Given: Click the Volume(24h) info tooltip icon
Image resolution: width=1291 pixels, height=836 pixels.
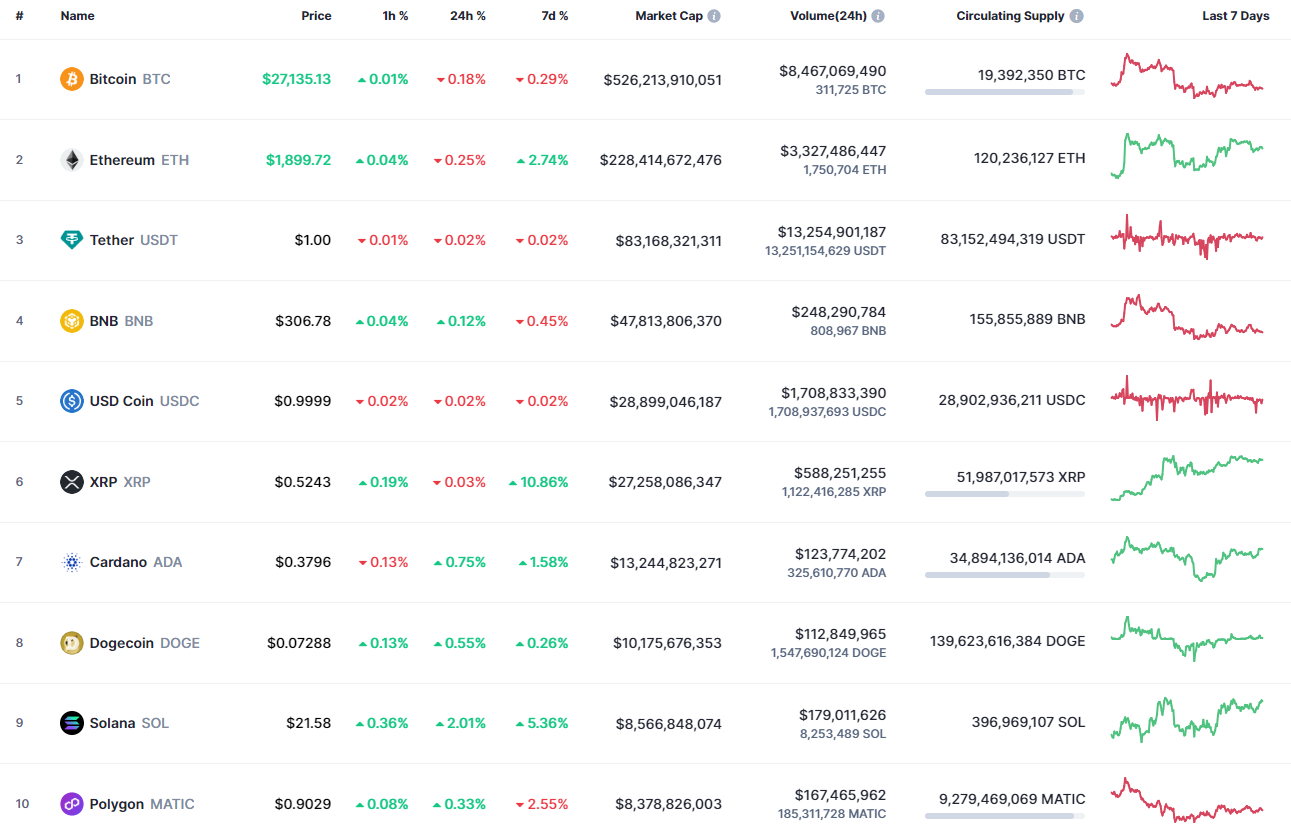Looking at the screenshot, I should pos(878,15).
